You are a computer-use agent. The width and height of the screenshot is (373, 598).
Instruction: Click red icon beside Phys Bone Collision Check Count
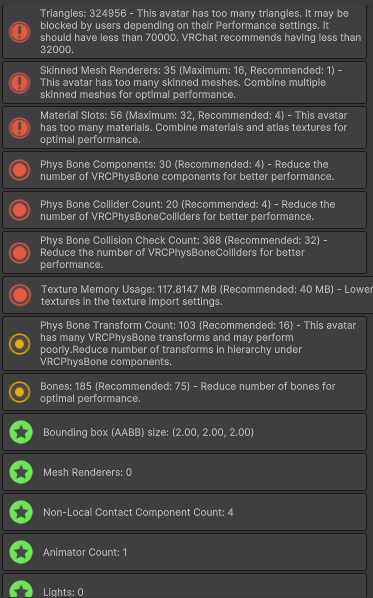point(19,252)
